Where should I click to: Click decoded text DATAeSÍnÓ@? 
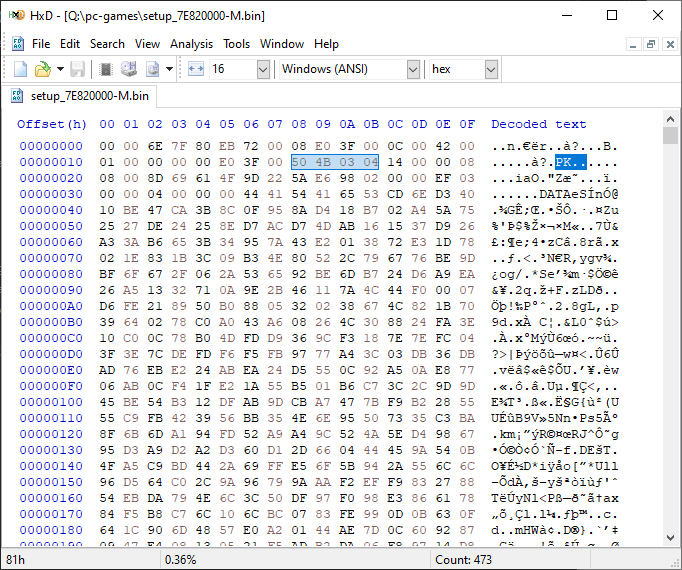point(578,194)
